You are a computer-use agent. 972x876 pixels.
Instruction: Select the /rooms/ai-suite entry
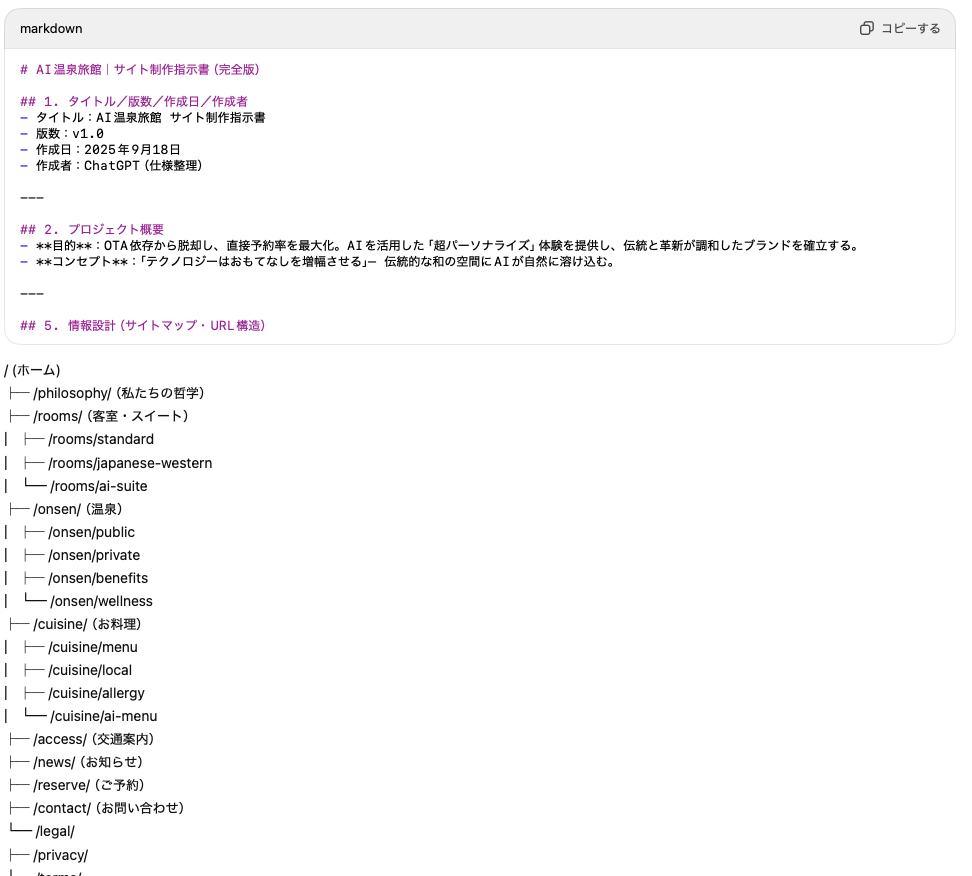(99, 486)
